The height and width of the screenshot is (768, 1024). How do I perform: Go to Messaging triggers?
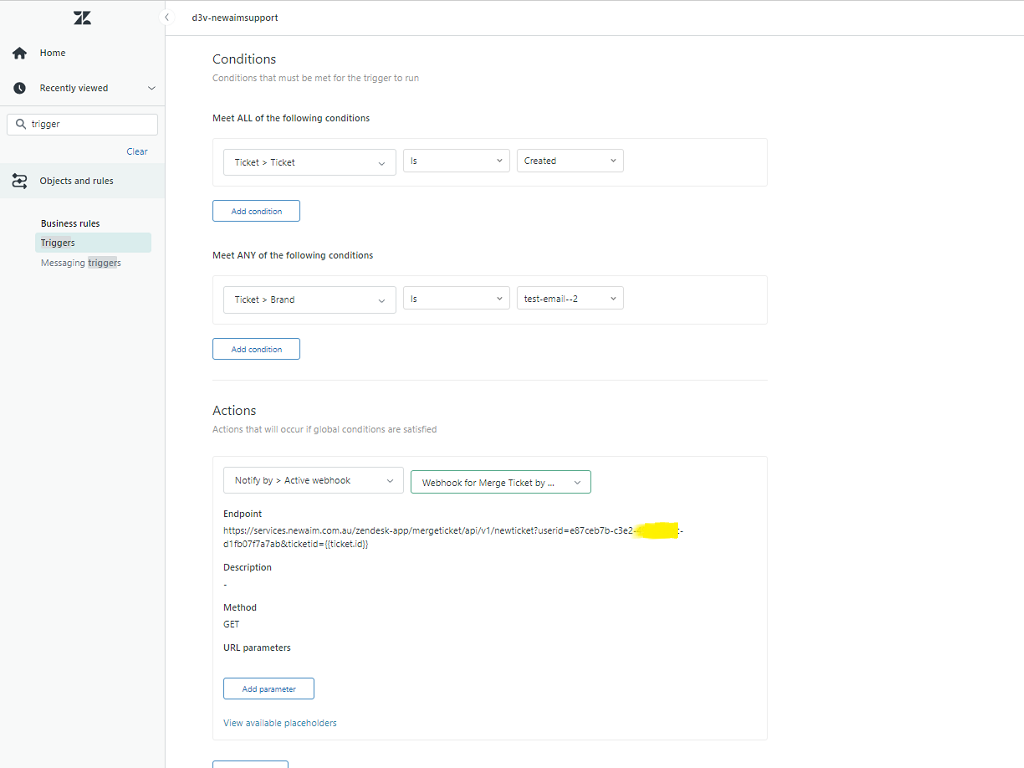pyautogui.click(x=80, y=263)
